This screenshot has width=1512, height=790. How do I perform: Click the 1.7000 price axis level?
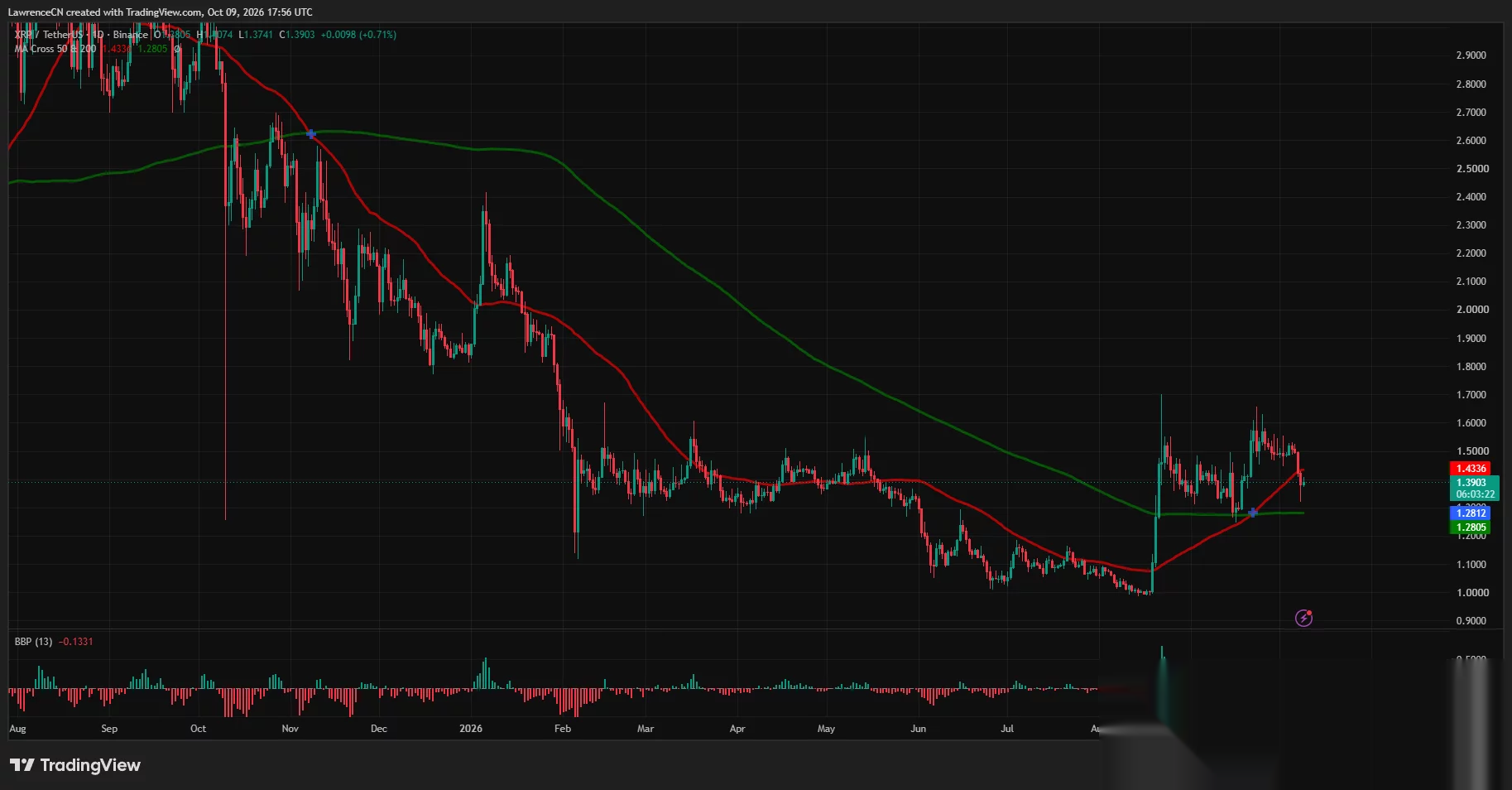click(1471, 395)
